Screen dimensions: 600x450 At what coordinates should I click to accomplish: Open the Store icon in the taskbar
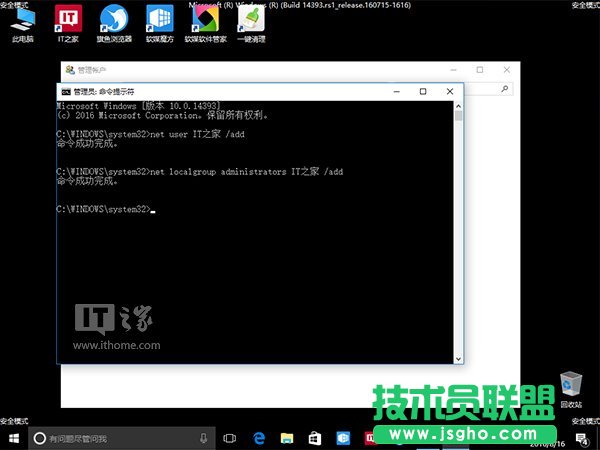coord(315,438)
